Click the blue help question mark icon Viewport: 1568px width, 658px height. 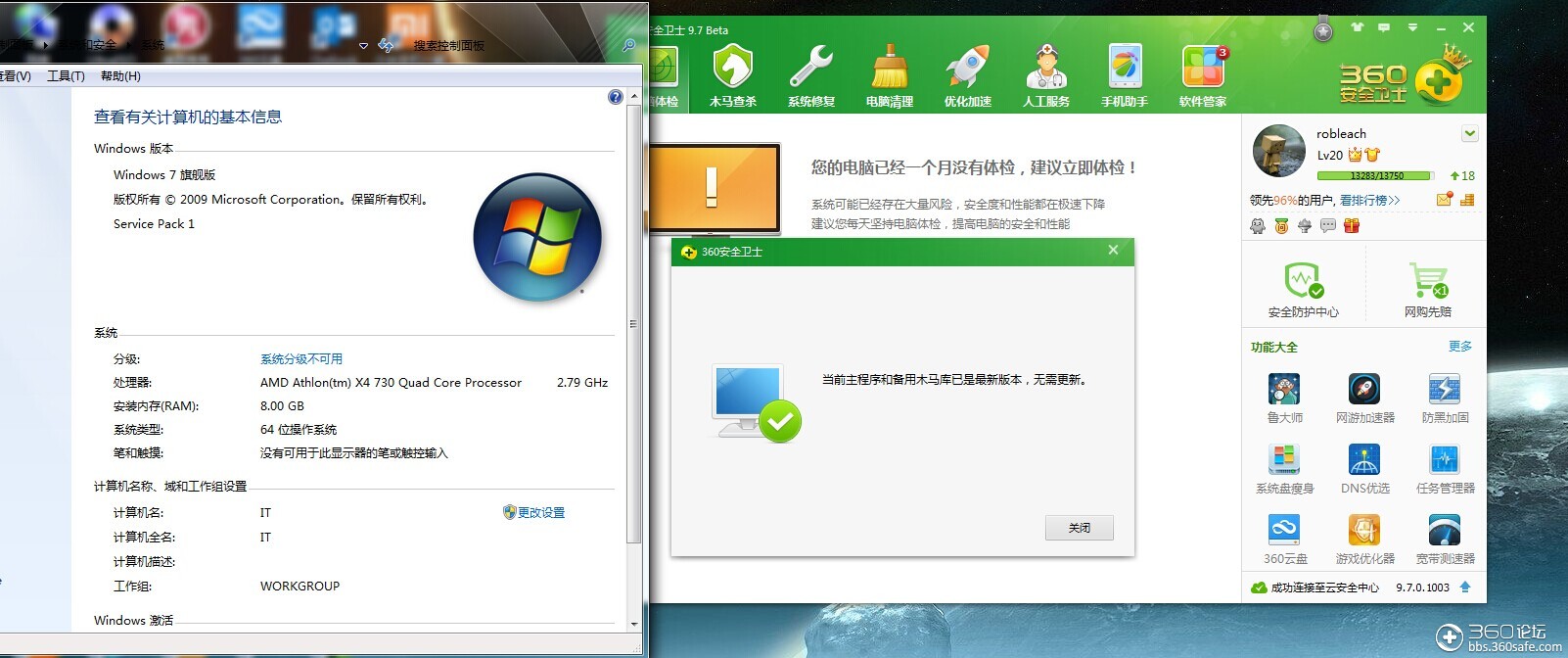point(615,97)
